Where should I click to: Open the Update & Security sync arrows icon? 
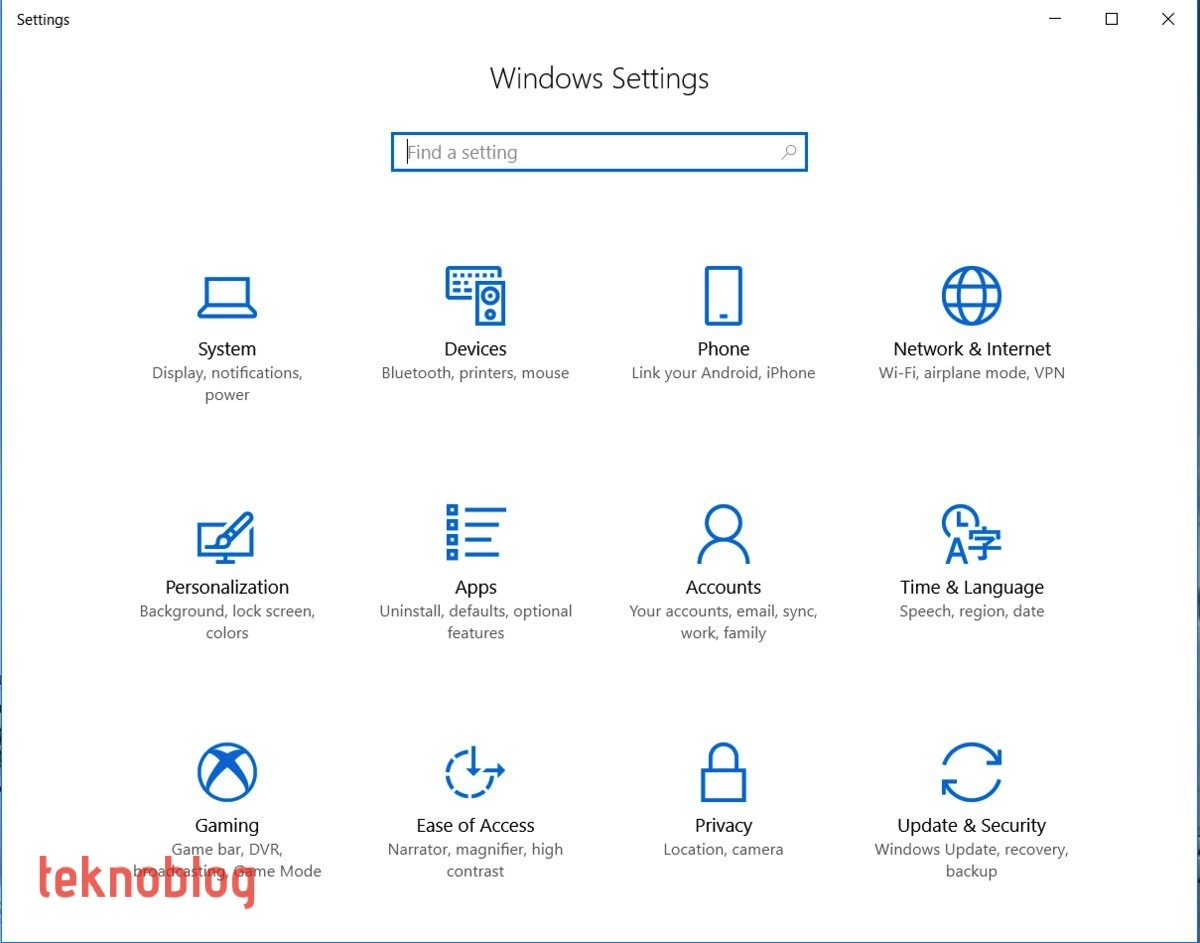[971, 772]
